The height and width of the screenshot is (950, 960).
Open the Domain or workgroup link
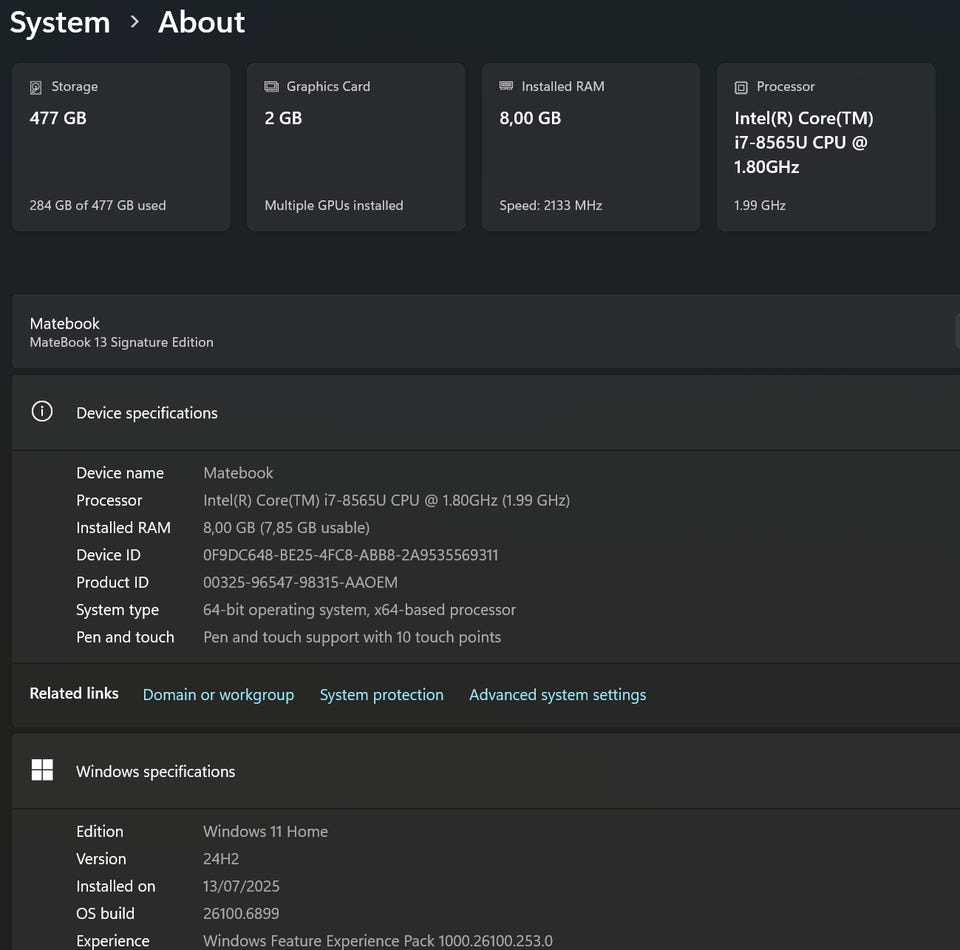pos(218,695)
